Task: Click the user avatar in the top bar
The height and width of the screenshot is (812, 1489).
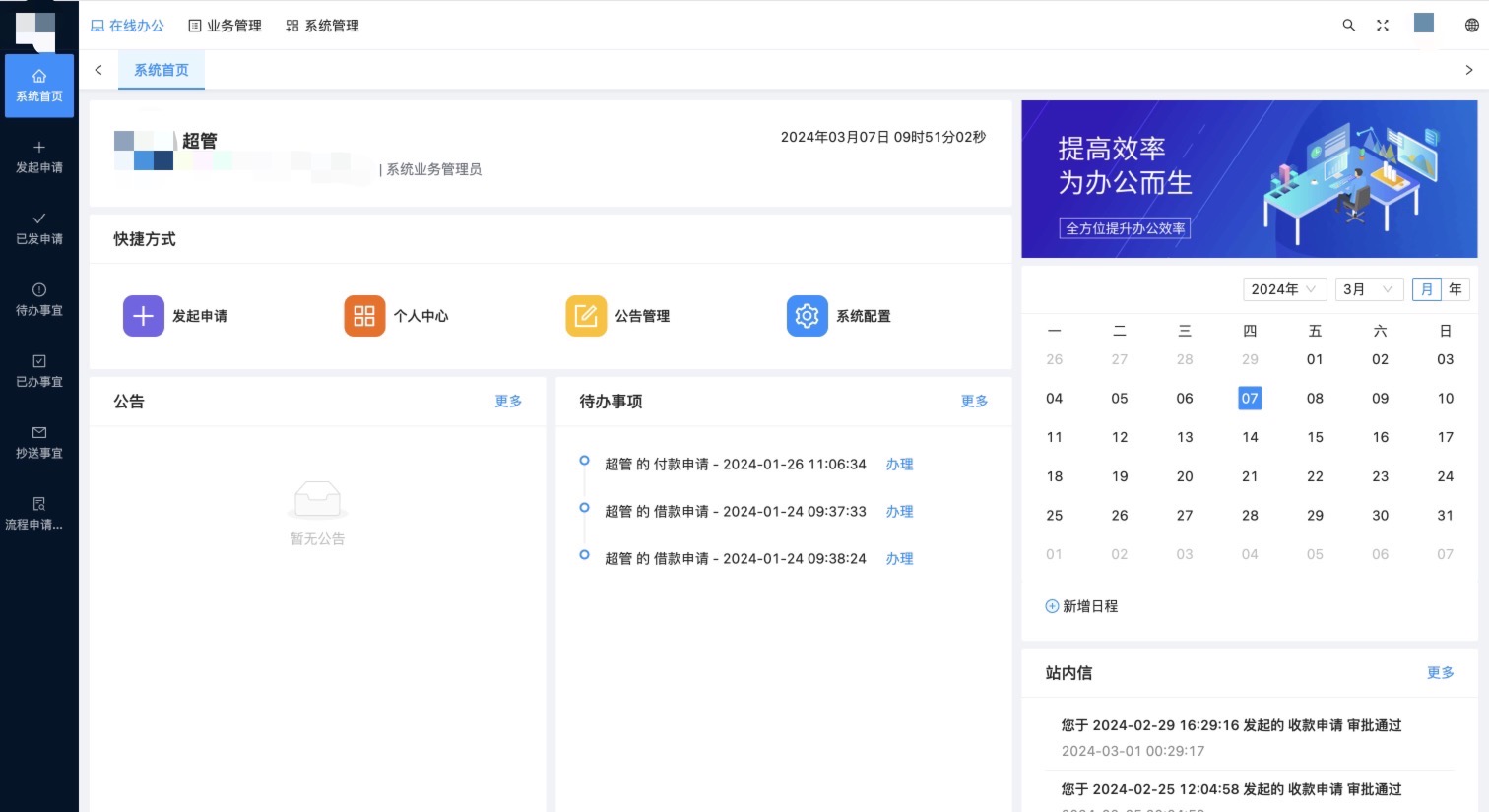Action: pyautogui.click(x=1424, y=23)
